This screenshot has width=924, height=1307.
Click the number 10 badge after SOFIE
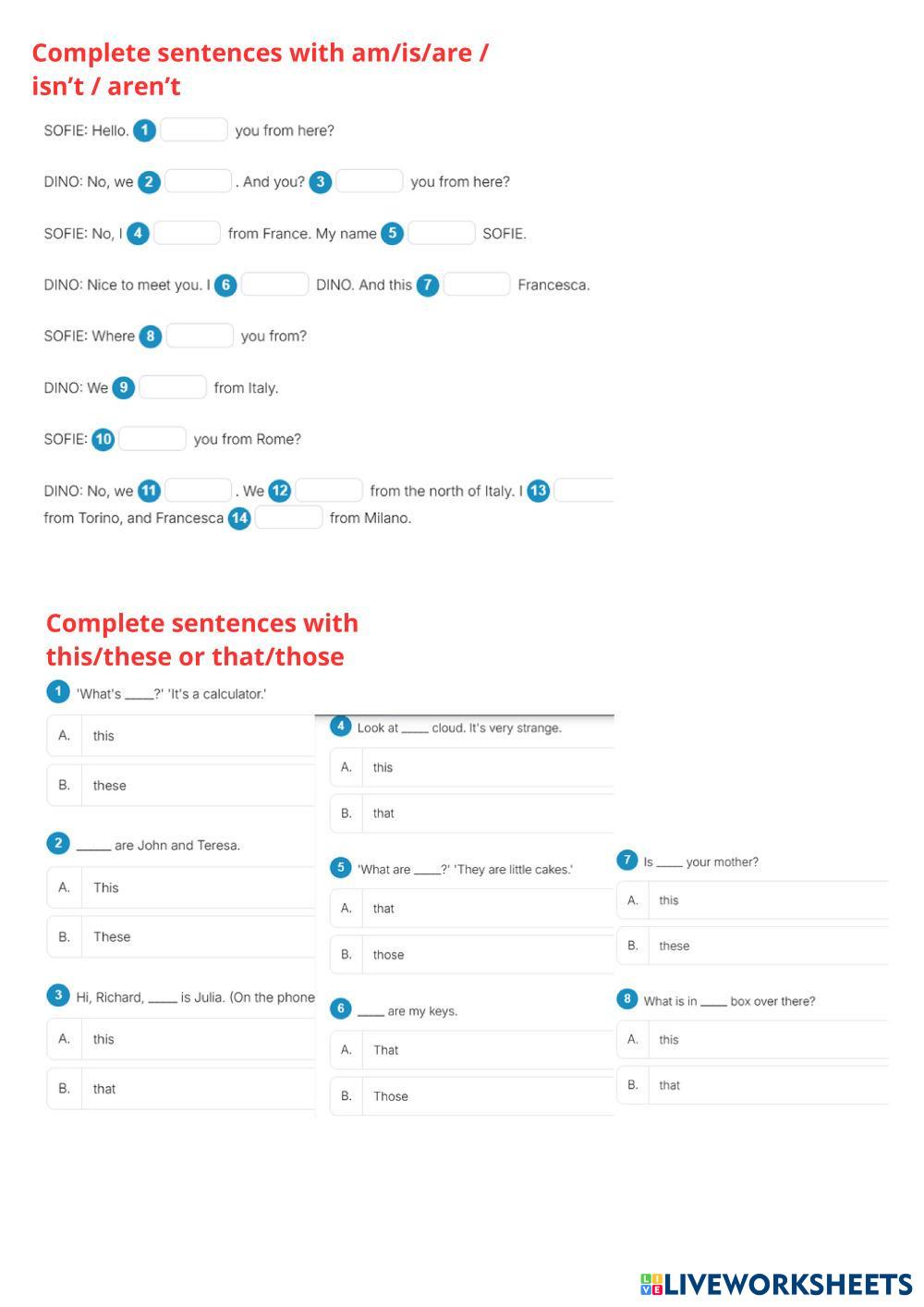click(x=103, y=439)
